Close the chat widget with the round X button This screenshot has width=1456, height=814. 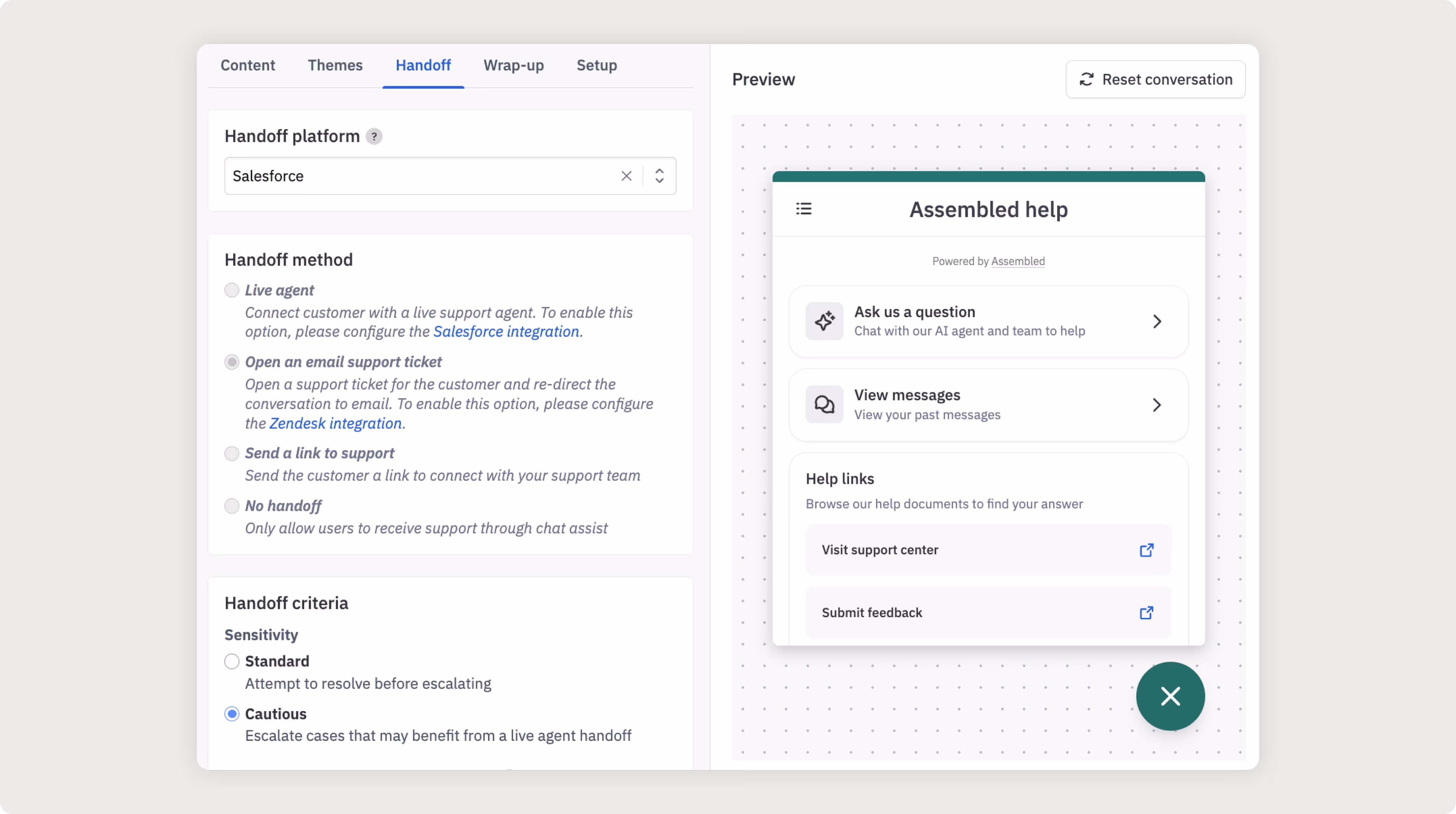coord(1171,696)
